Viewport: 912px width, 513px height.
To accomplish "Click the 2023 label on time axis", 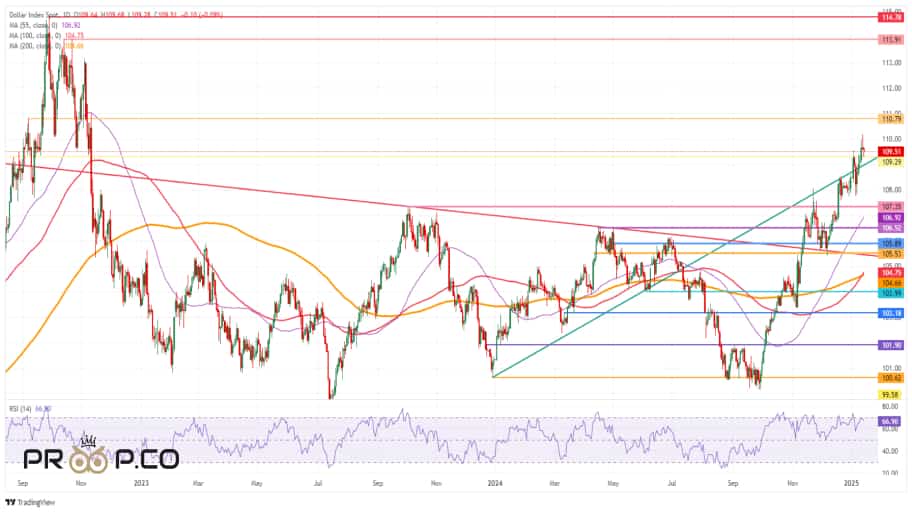I will pos(141,483).
